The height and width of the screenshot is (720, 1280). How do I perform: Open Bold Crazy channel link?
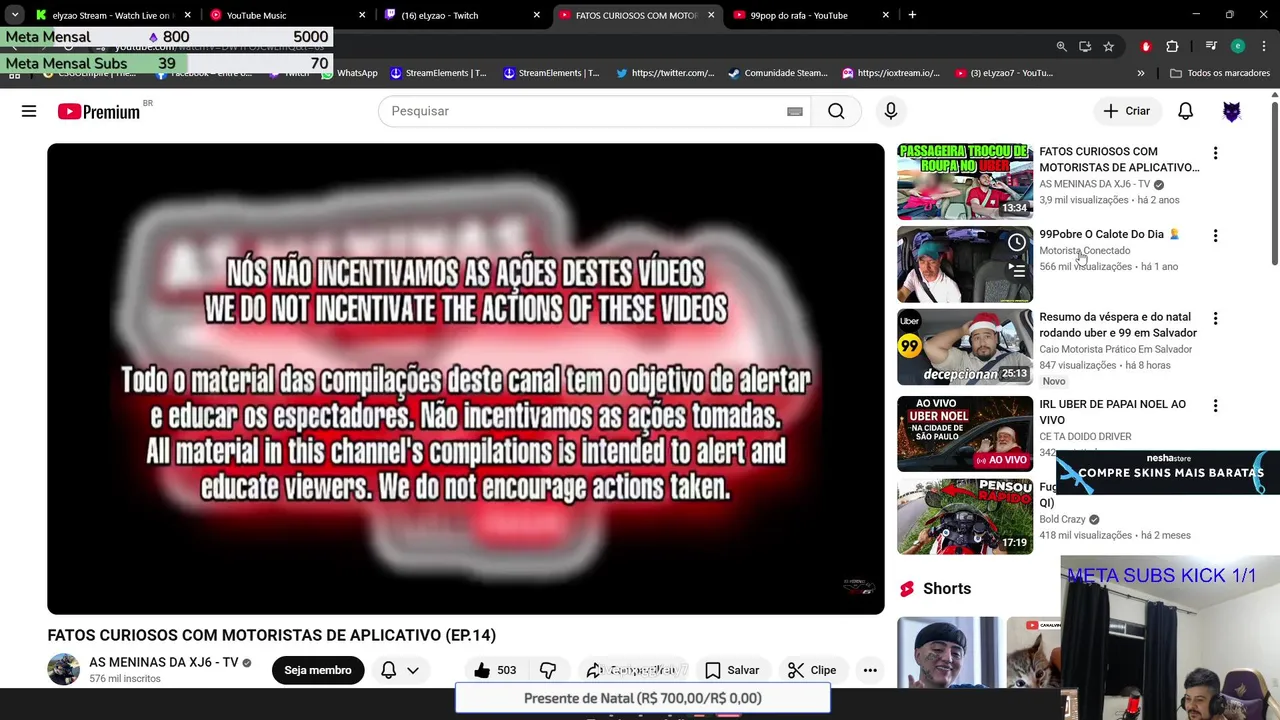(1062, 519)
